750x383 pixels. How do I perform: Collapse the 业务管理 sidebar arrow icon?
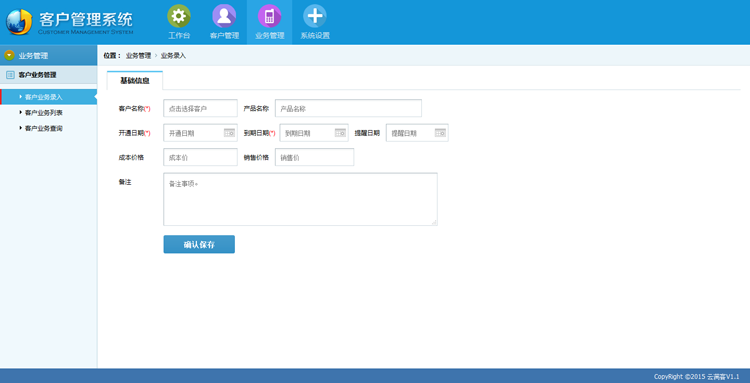(x=9, y=55)
